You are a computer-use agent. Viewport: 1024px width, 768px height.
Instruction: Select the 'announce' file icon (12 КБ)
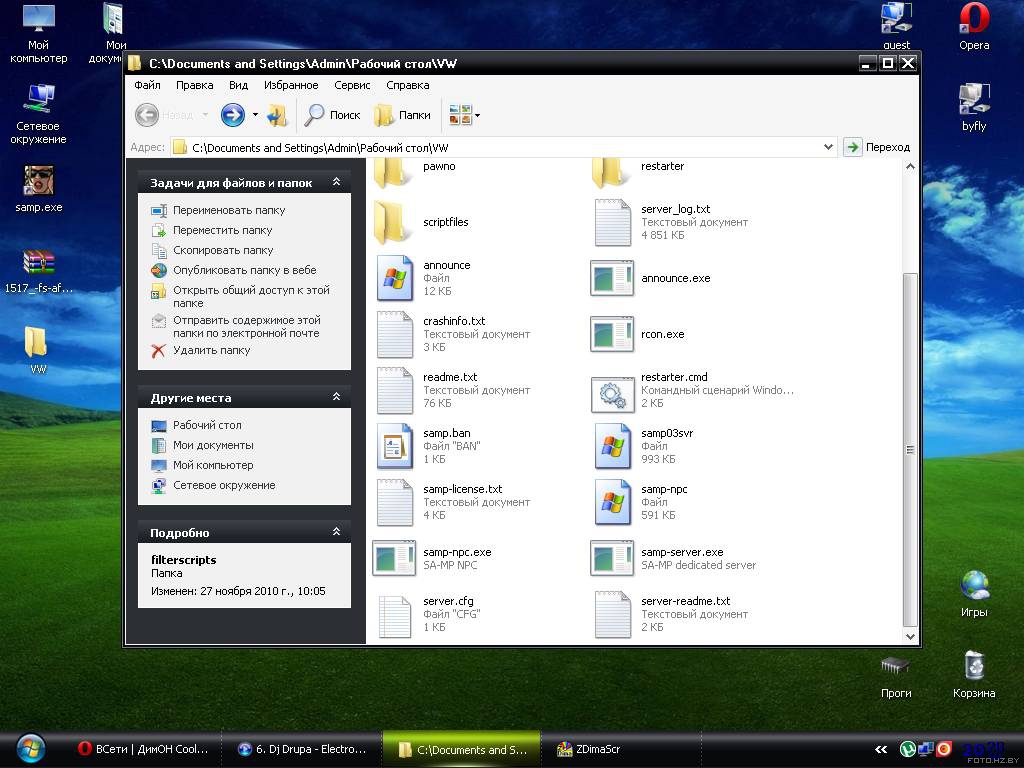click(394, 278)
